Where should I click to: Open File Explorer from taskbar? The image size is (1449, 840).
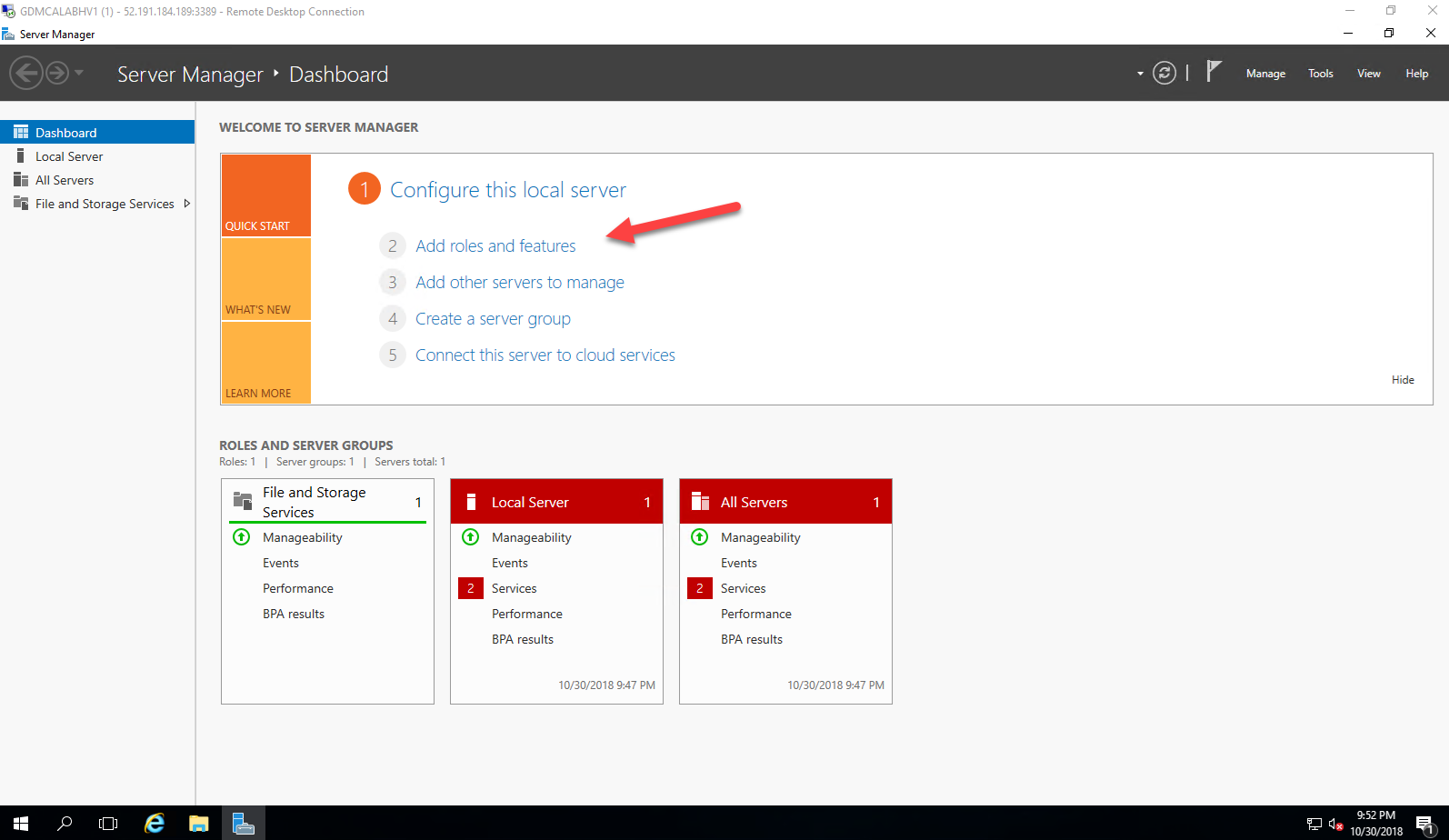pyautogui.click(x=199, y=823)
